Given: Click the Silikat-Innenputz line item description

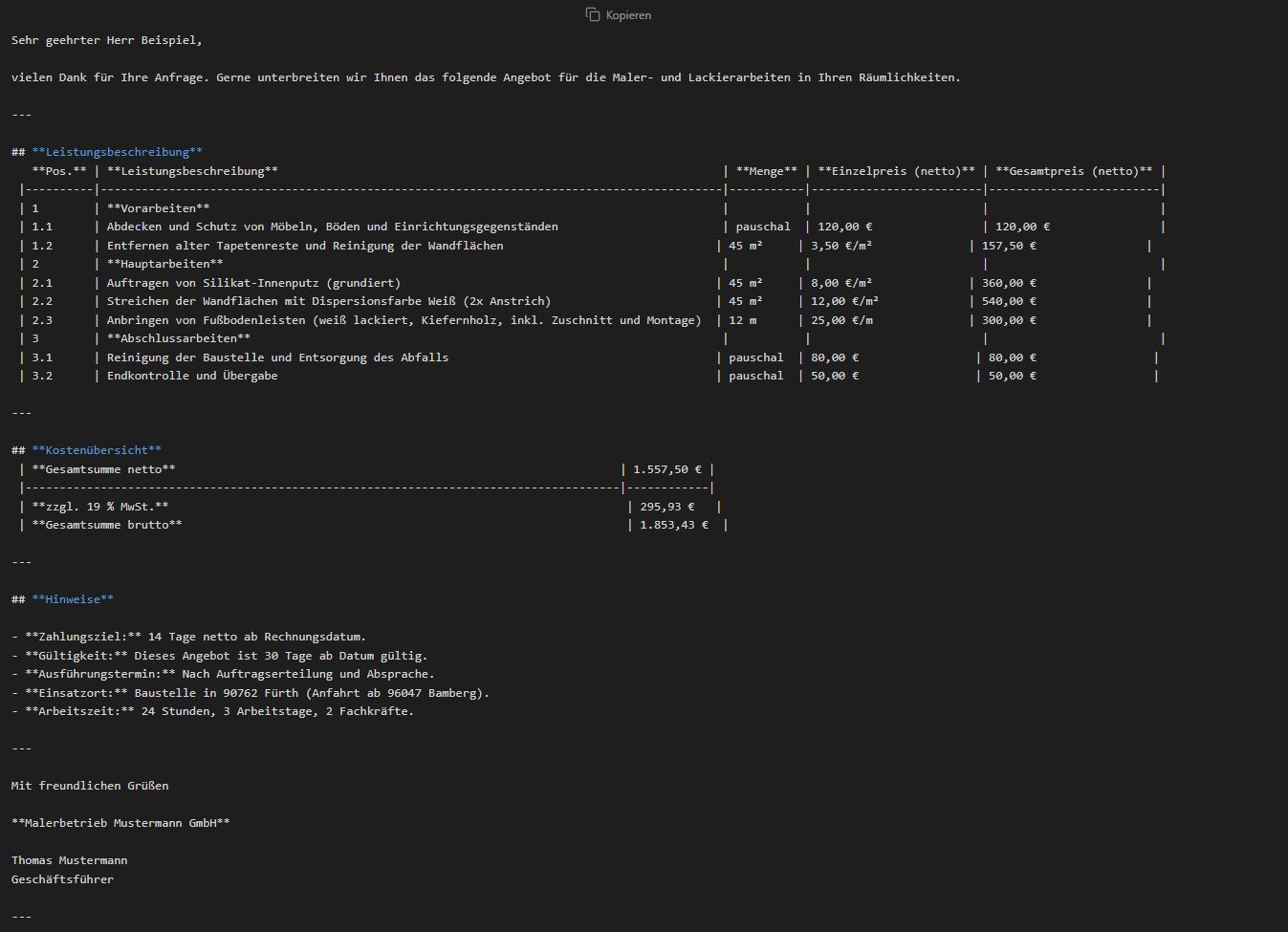Looking at the screenshot, I should click(x=253, y=283).
